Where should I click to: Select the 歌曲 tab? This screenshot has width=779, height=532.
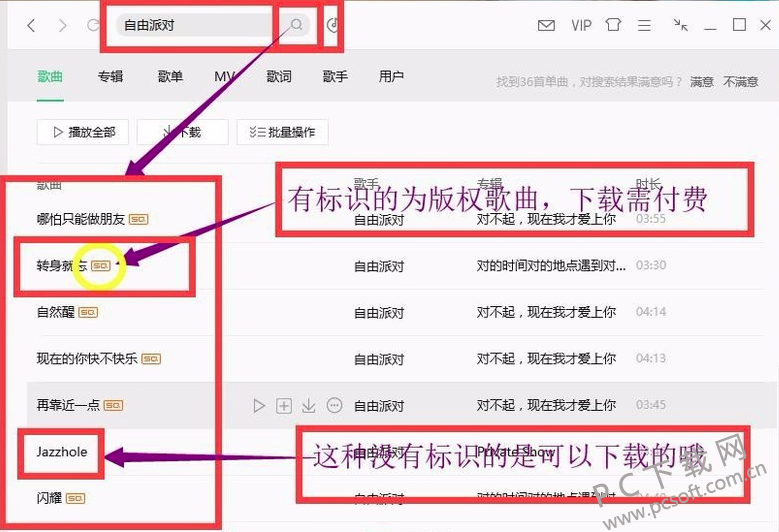(50, 76)
